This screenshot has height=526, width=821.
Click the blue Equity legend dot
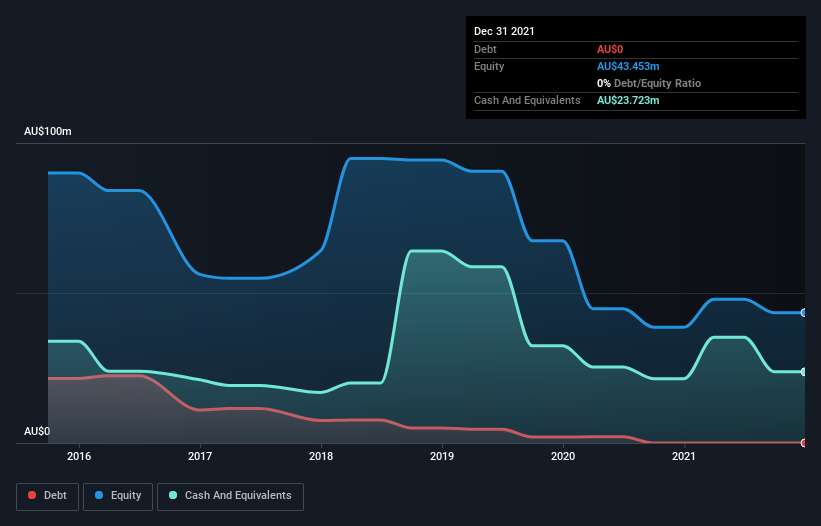[x=99, y=495]
